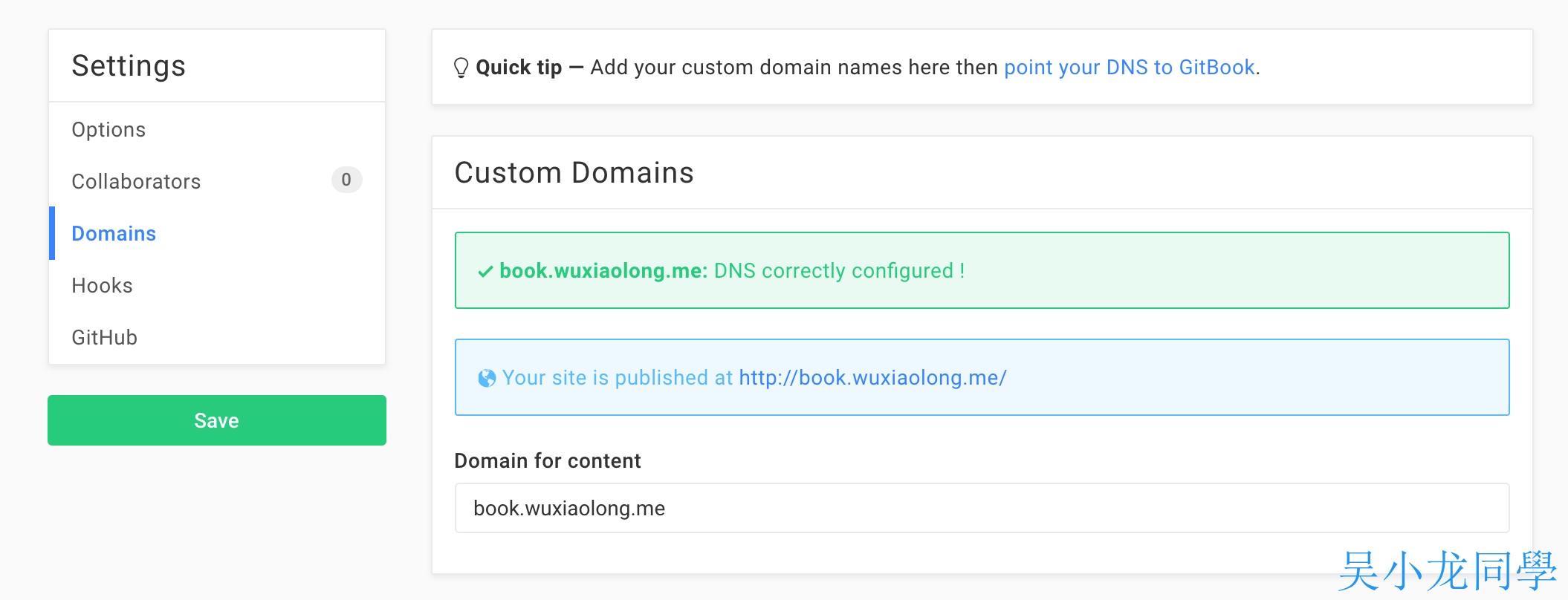Click the green checkmark icon
This screenshot has width=1568, height=600.
click(x=485, y=272)
